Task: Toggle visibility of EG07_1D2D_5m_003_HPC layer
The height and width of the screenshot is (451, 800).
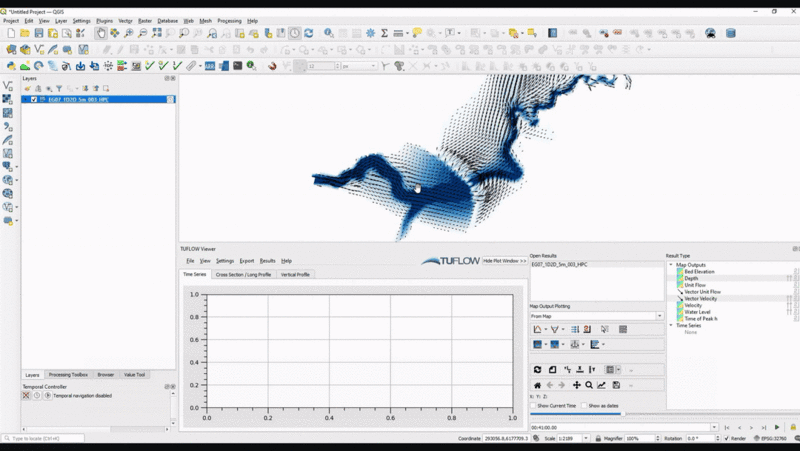Action: 34,100
